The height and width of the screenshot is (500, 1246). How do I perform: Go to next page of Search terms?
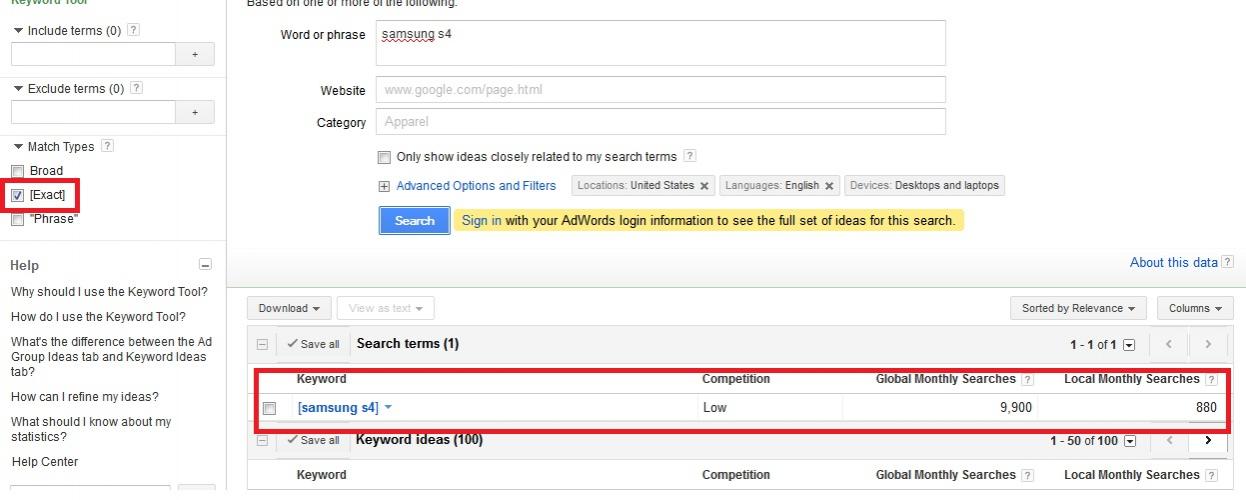(1207, 344)
